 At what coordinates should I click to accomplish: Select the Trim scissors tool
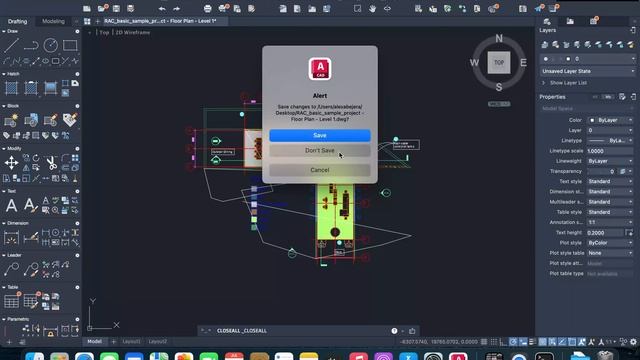point(51,163)
